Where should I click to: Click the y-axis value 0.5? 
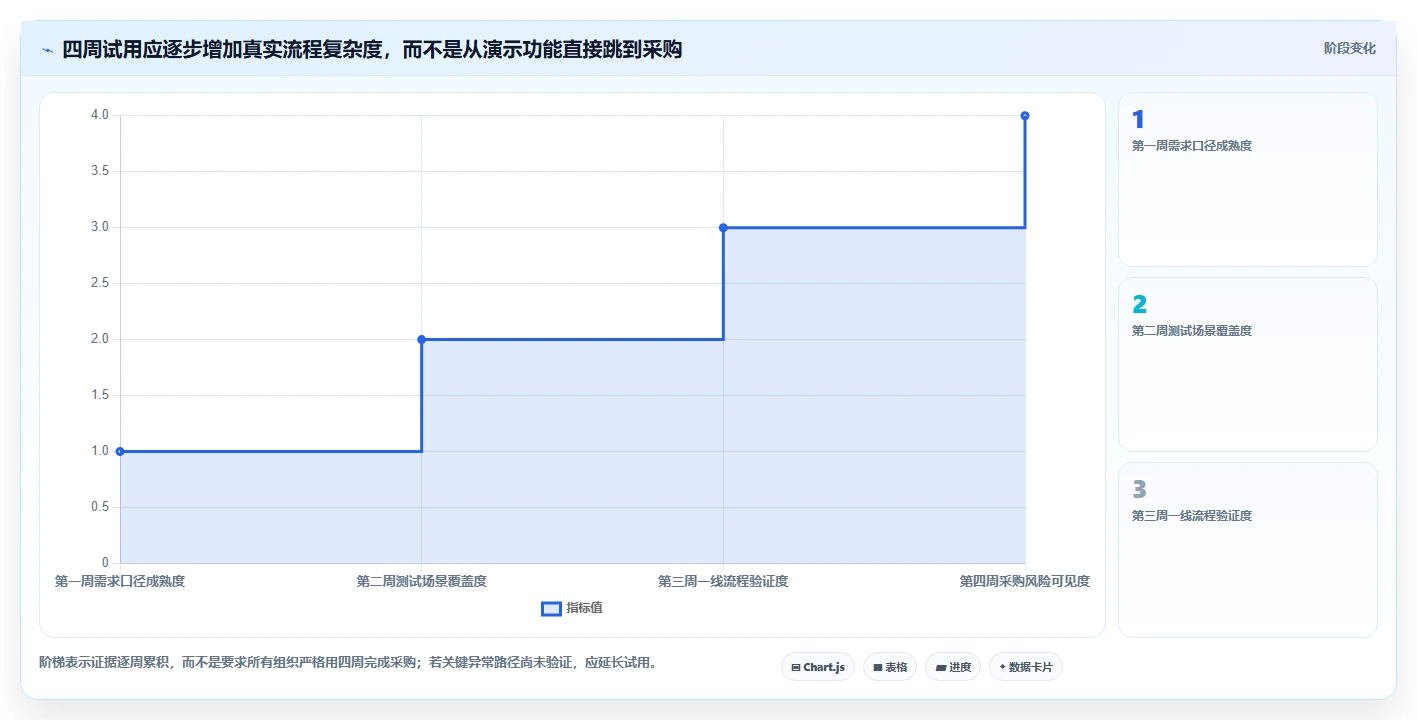click(x=99, y=507)
